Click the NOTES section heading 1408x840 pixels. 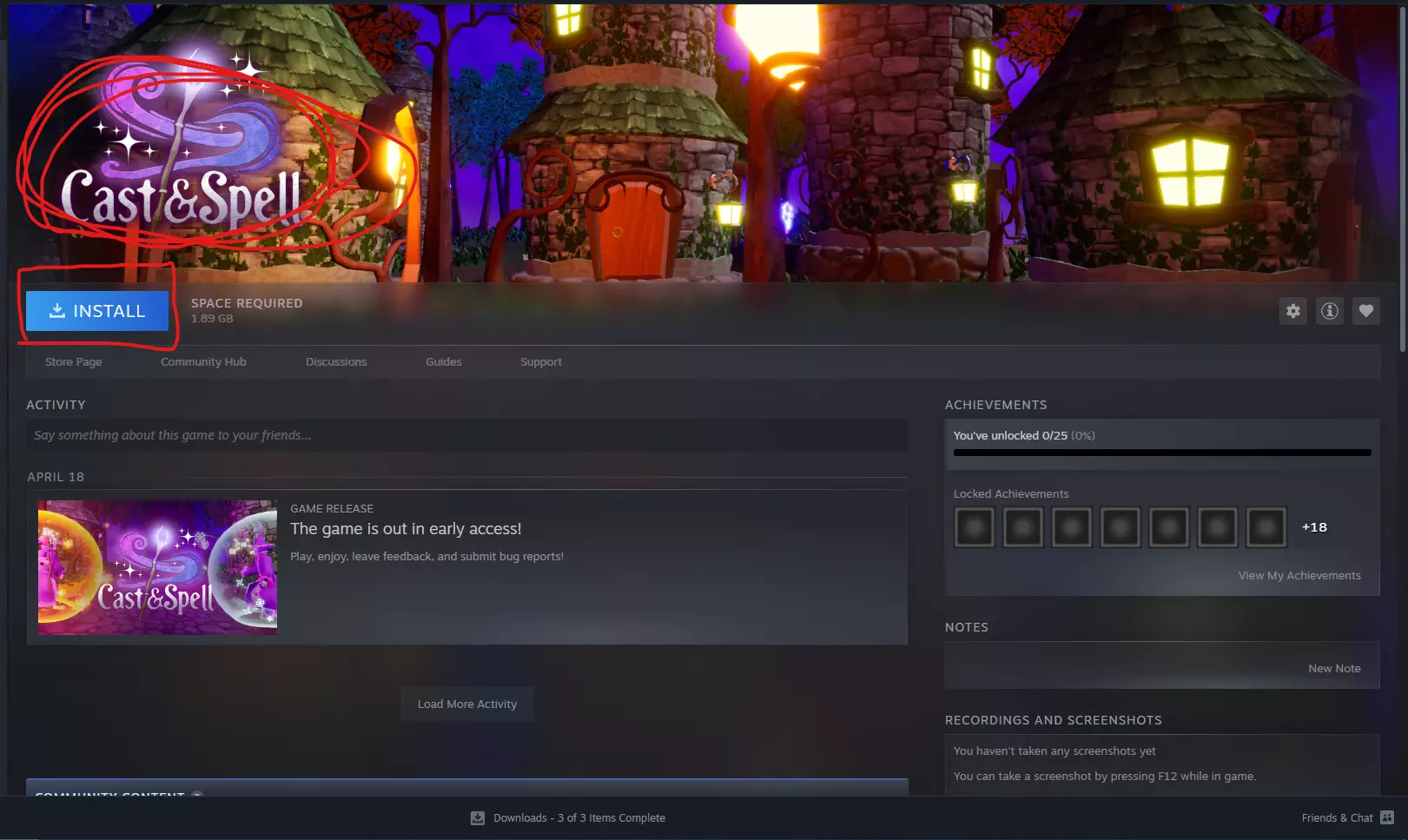tap(967, 627)
